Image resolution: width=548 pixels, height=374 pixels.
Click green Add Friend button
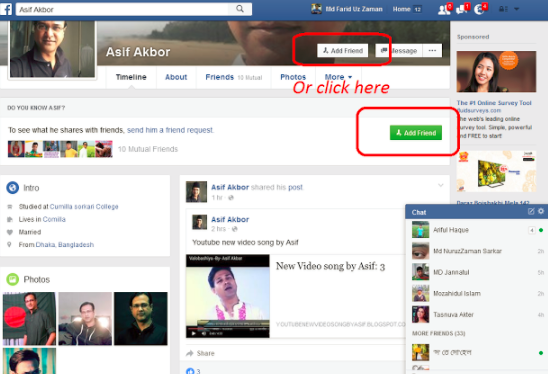pos(416,133)
